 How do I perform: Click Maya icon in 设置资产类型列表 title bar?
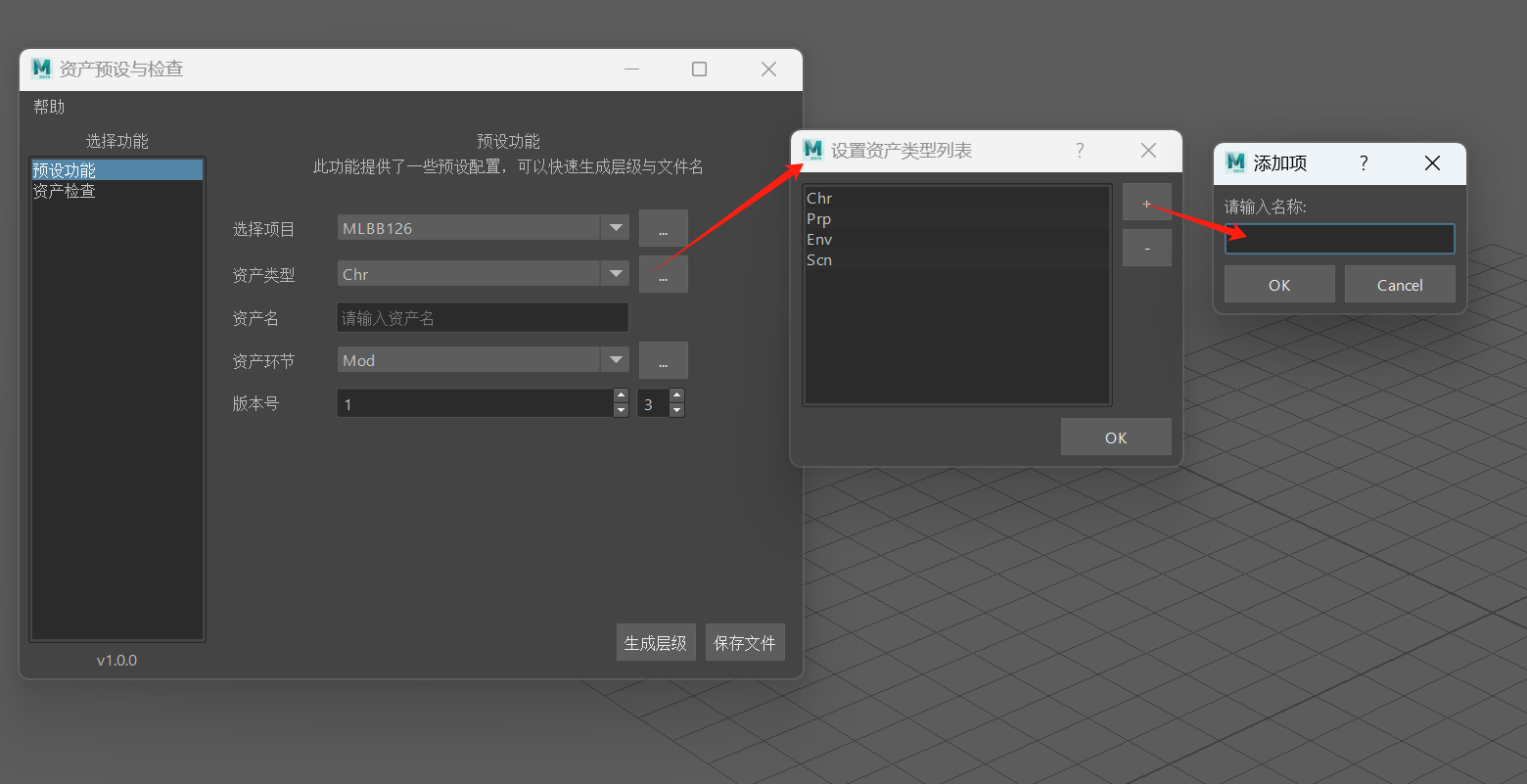click(812, 150)
